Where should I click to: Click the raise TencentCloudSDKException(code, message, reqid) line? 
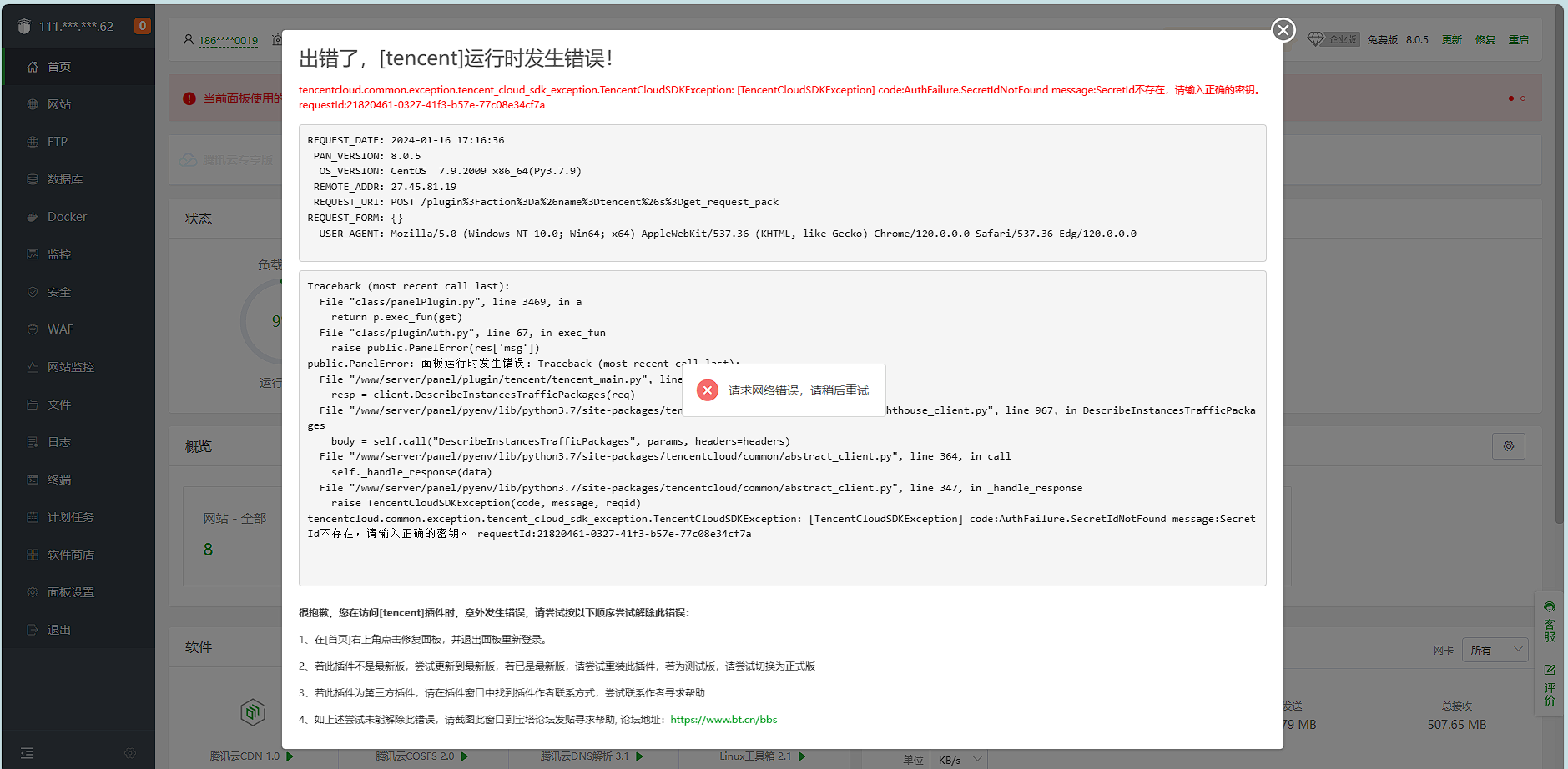click(486, 503)
